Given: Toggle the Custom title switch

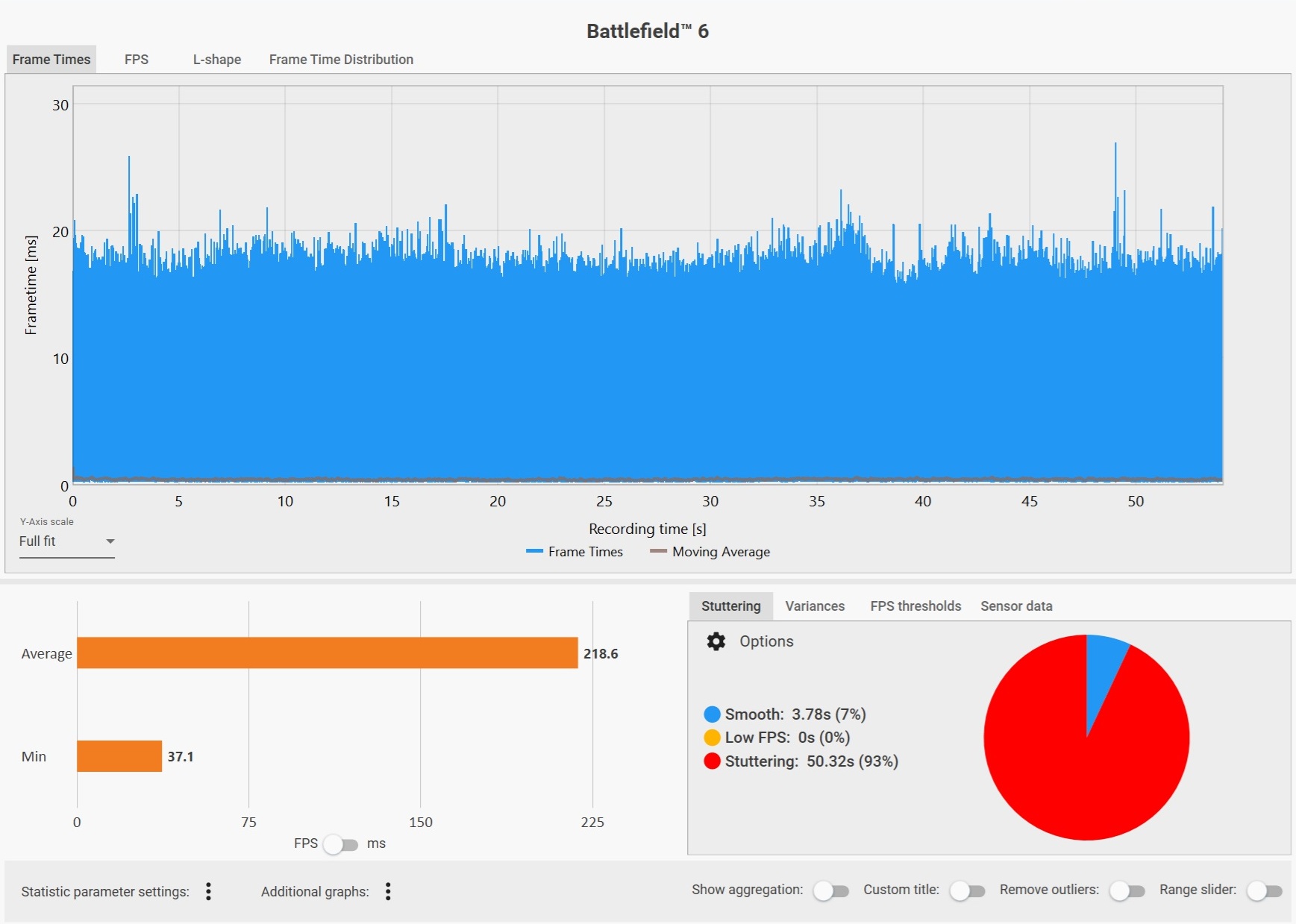Looking at the screenshot, I should (x=967, y=890).
